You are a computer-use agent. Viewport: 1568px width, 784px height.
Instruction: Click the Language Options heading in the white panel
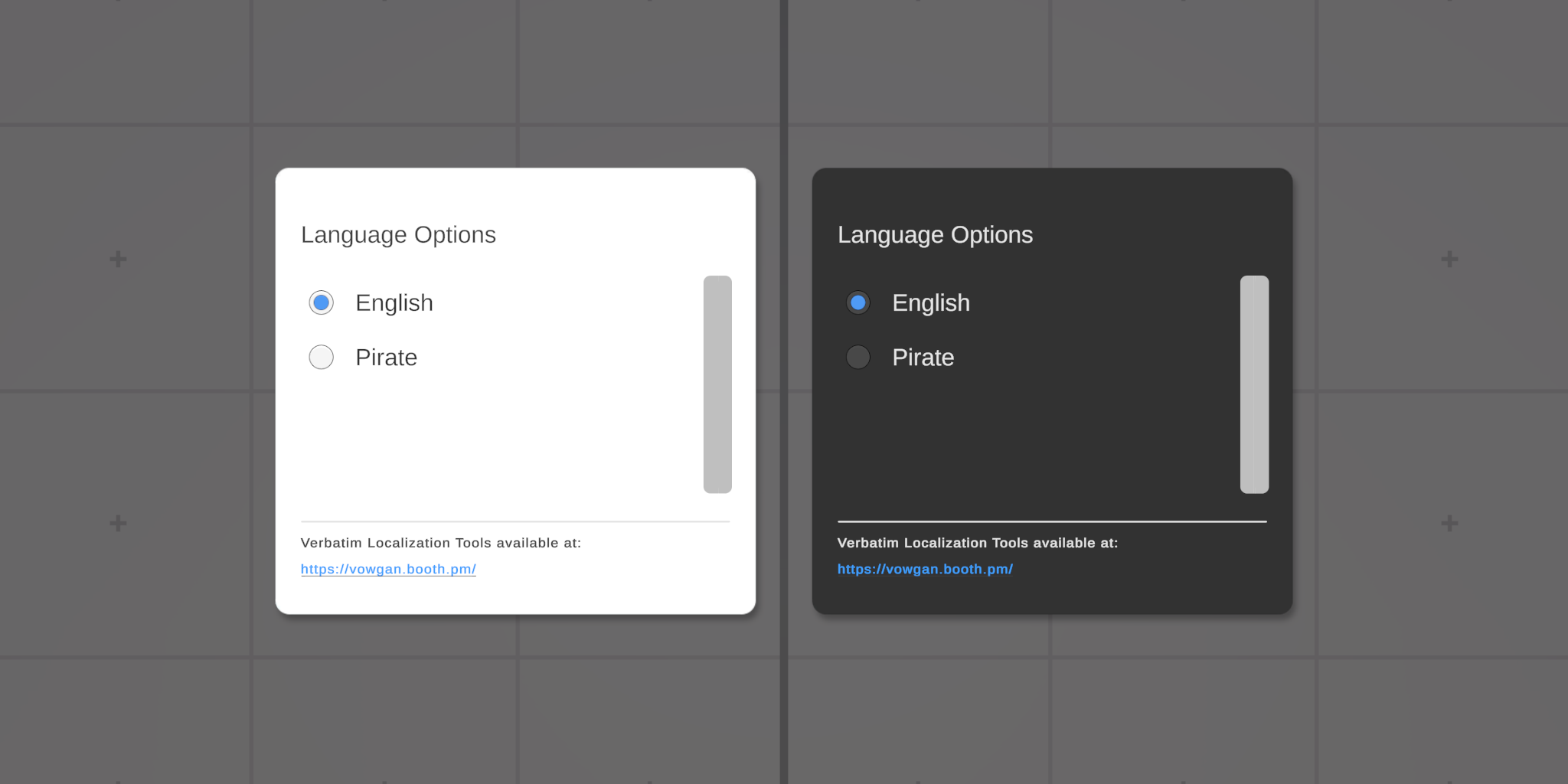coord(398,235)
